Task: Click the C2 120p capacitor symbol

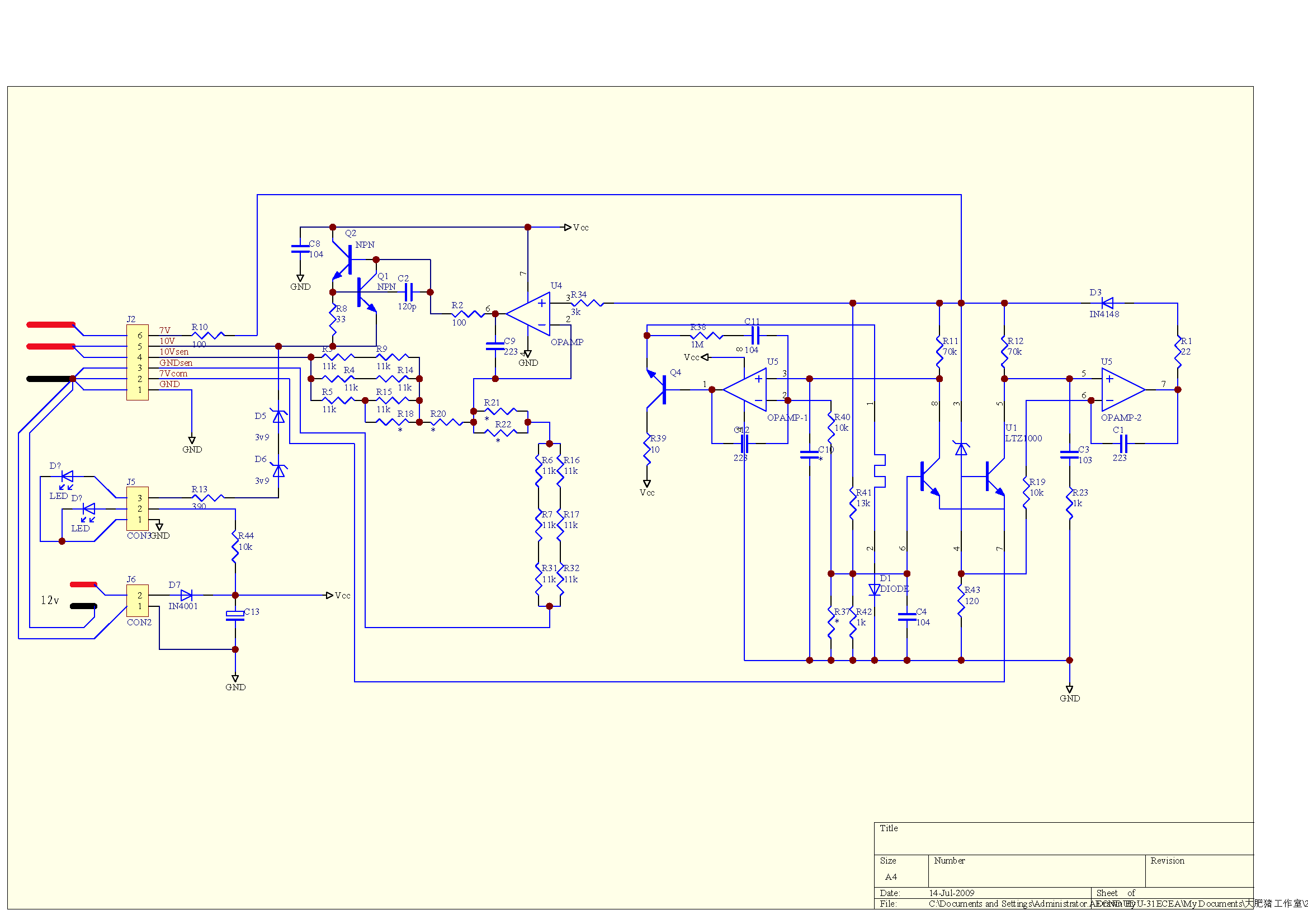Action: pos(408,292)
